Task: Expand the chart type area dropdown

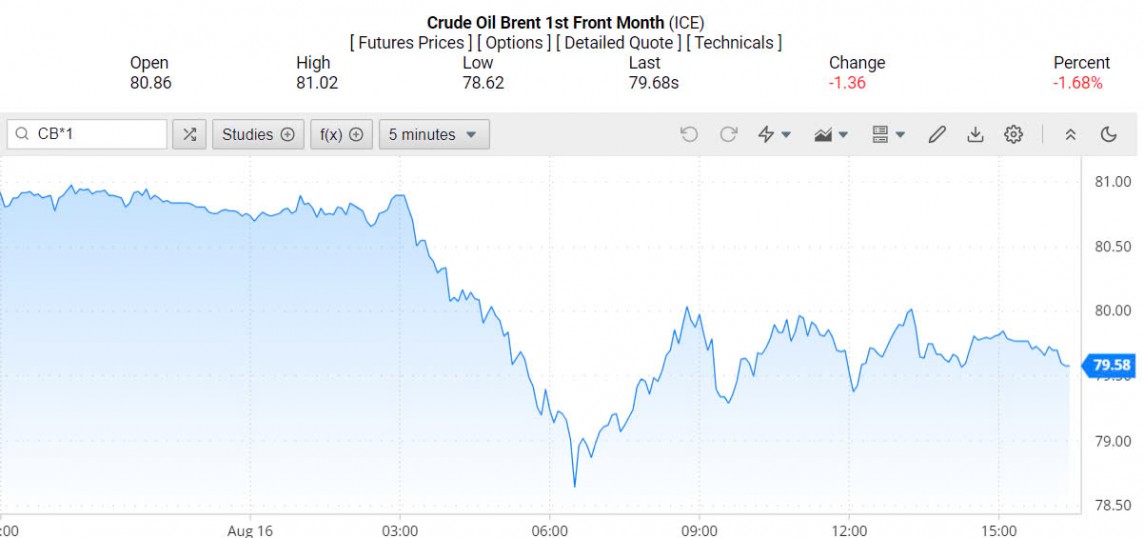Action: [831, 134]
